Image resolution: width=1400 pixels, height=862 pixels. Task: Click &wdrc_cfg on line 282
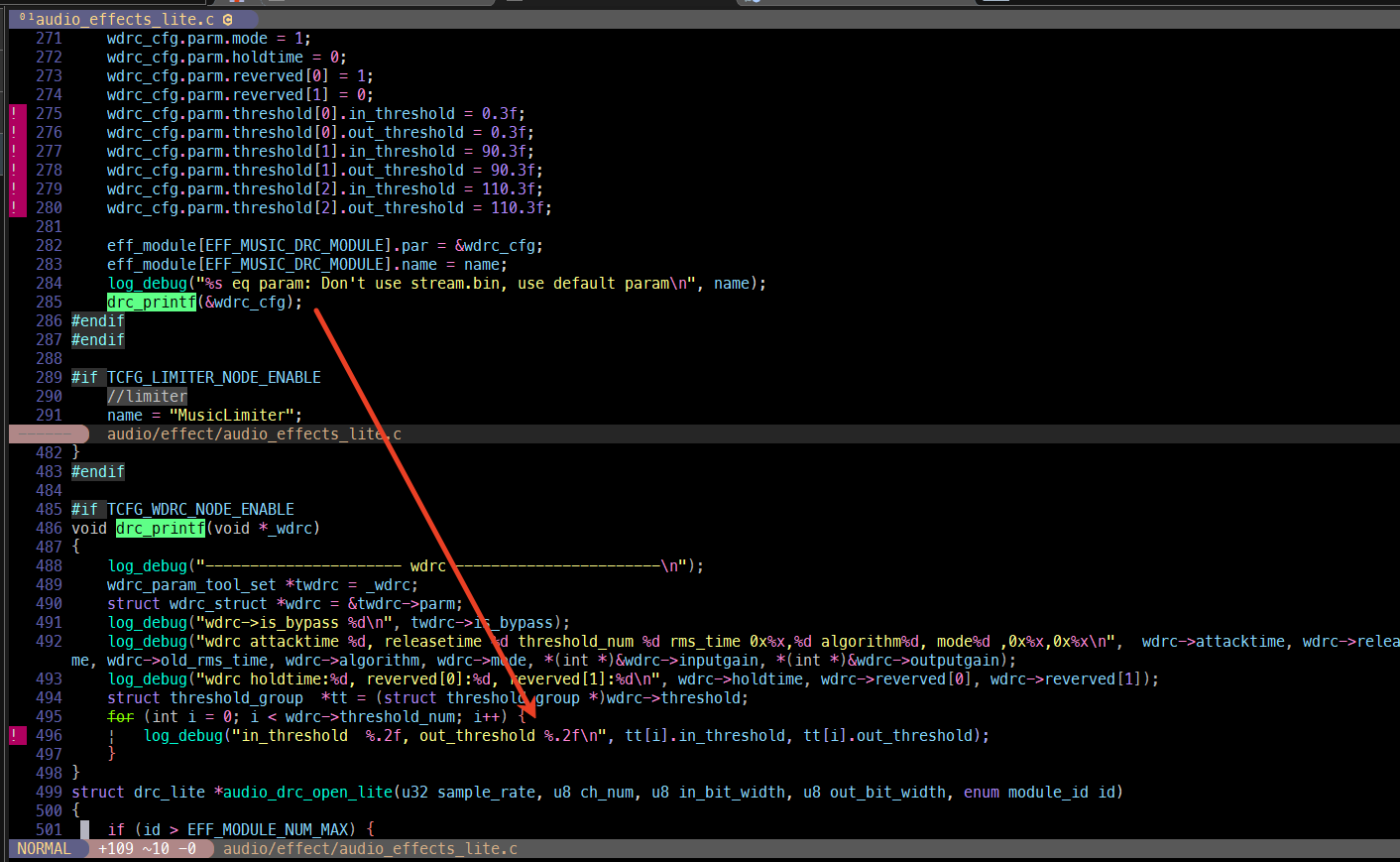495,246
